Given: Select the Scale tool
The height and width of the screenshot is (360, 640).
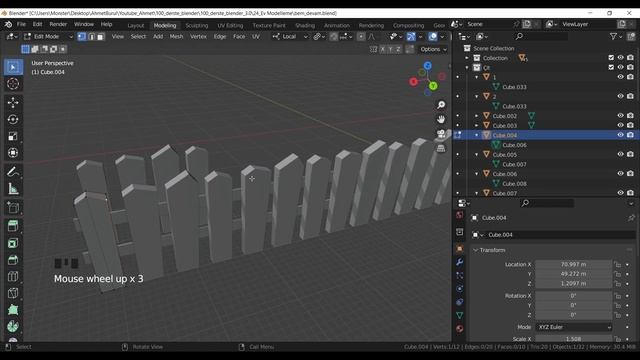Looking at the screenshot, I should click(x=13, y=136).
